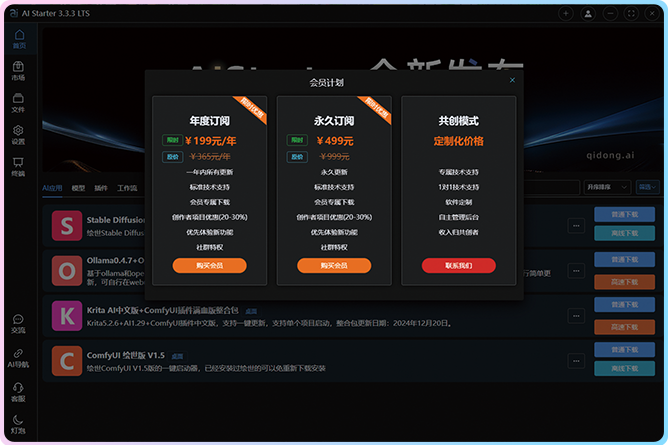Click the 原价 badge on 永久订阅 card
668x445 pixels.
pos(297,157)
